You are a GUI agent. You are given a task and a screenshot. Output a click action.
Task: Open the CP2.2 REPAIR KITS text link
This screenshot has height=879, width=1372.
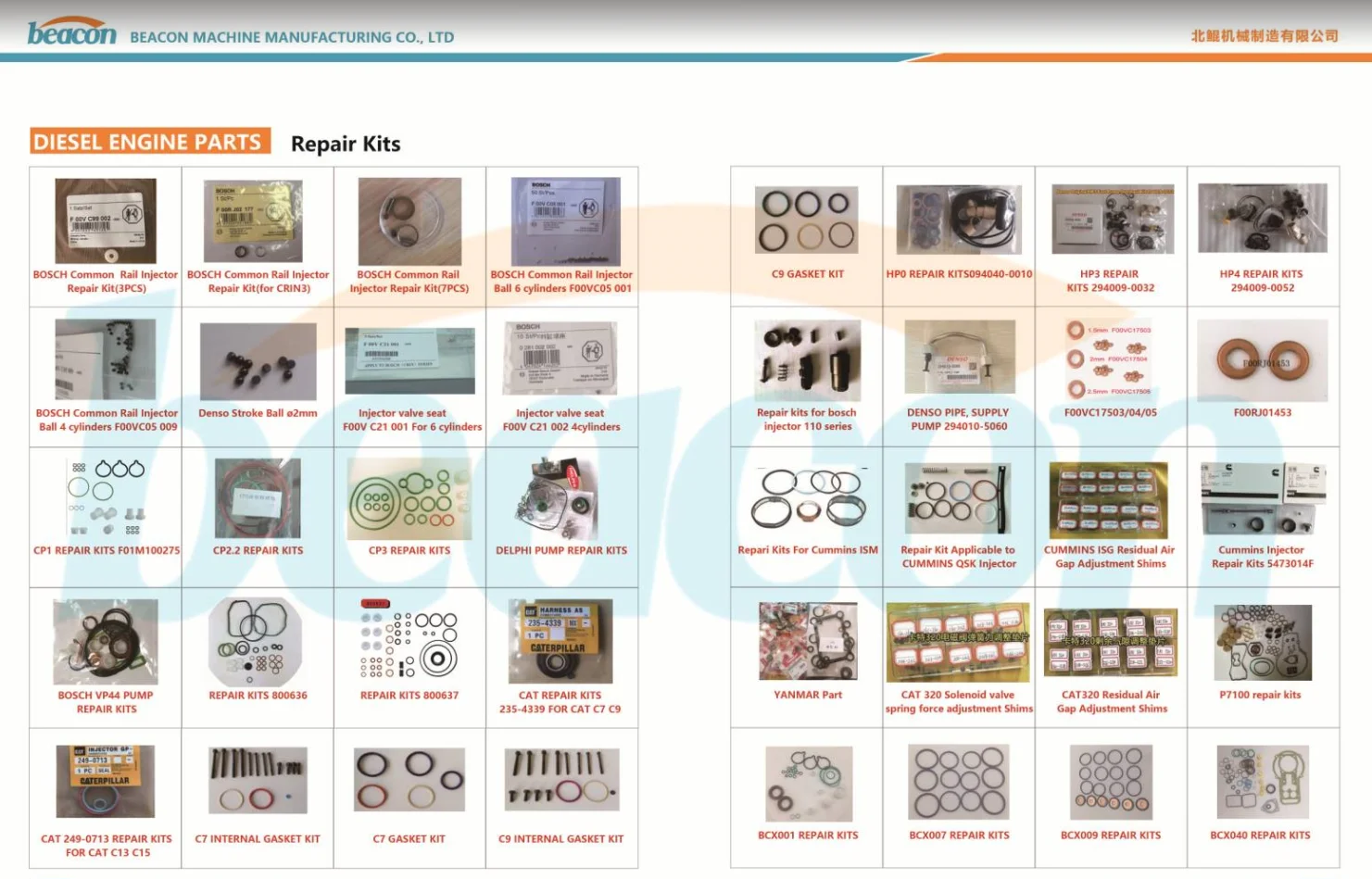(x=258, y=550)
